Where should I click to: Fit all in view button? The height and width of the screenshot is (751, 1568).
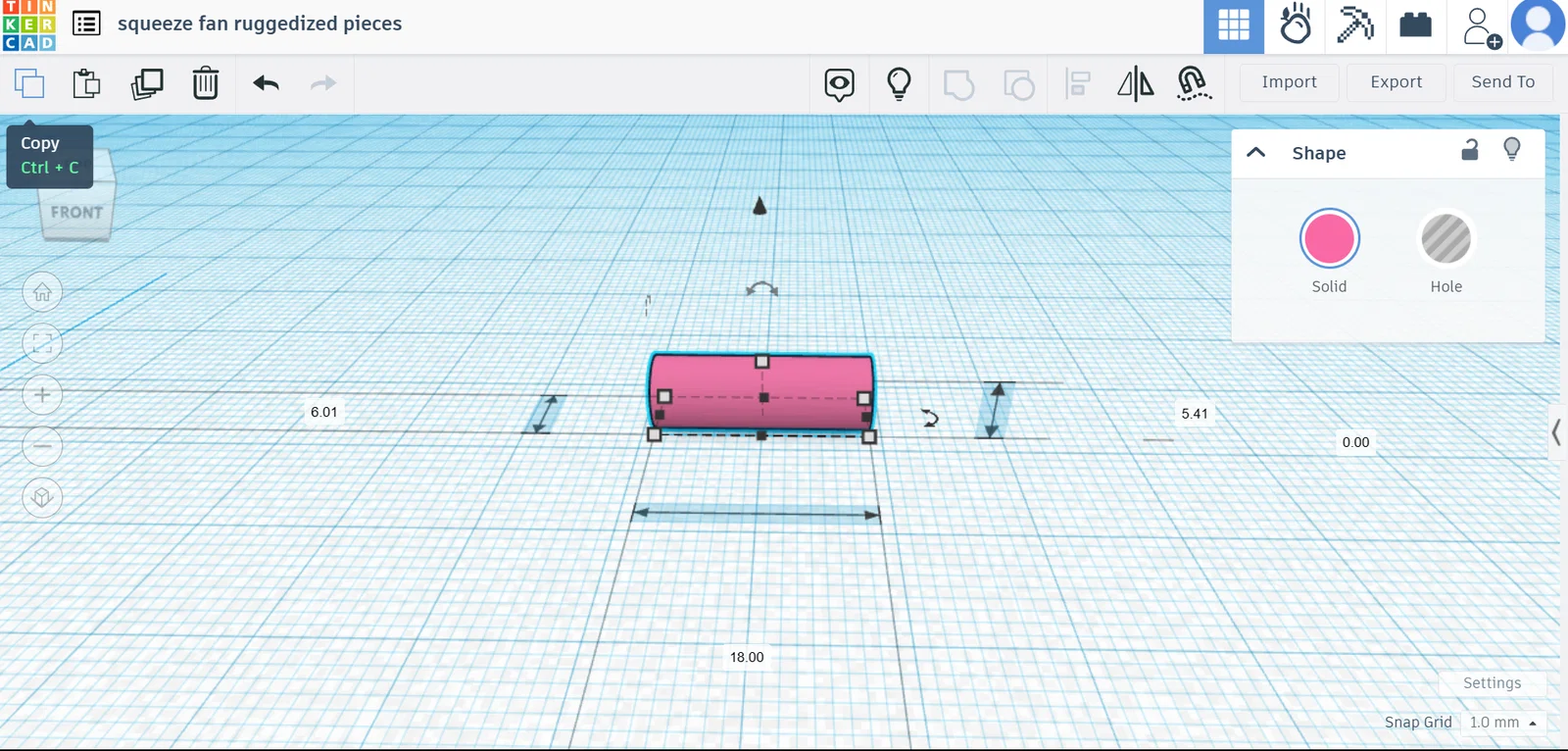click(x=42, y=343)
